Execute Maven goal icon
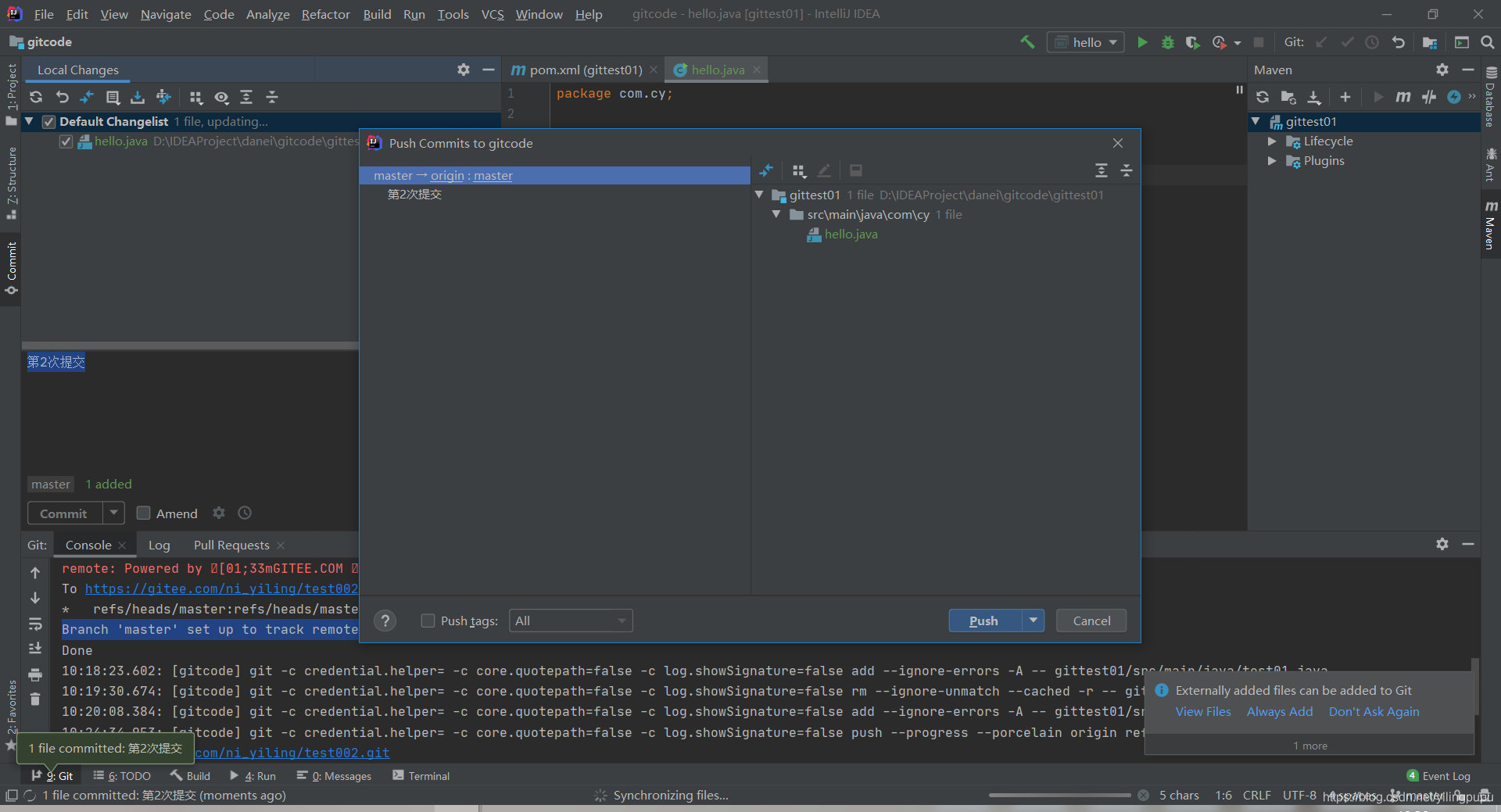Screen dimensions: 1501x812 click(1403, 97)
